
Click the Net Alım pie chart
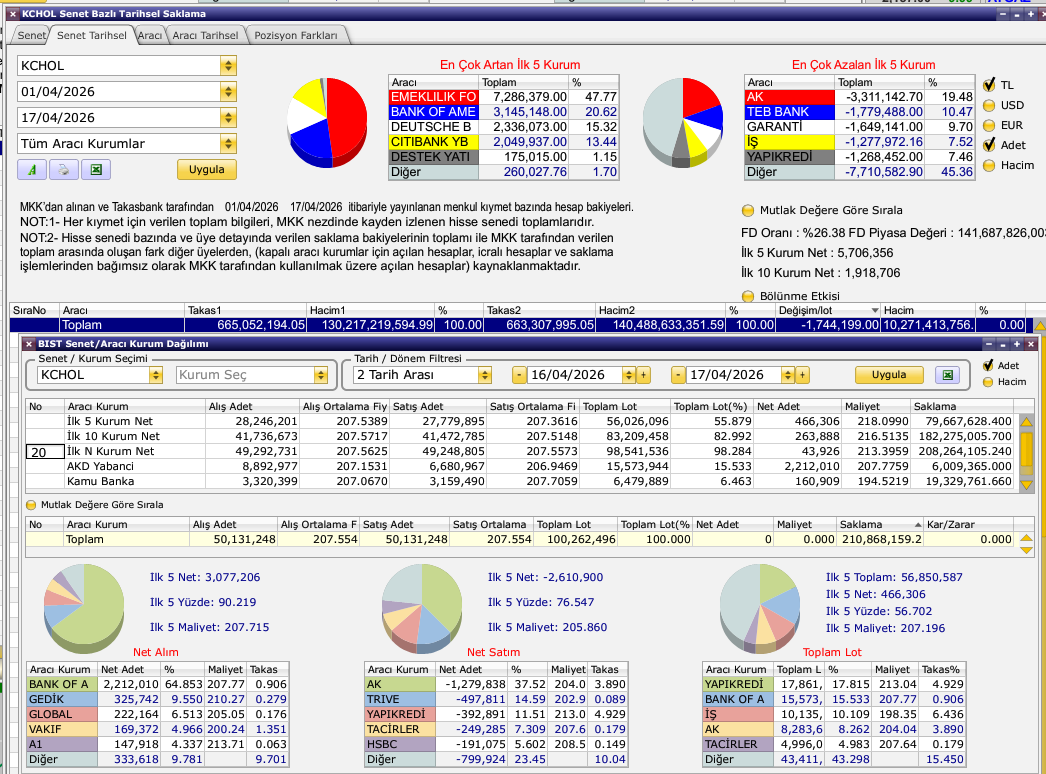84,609
